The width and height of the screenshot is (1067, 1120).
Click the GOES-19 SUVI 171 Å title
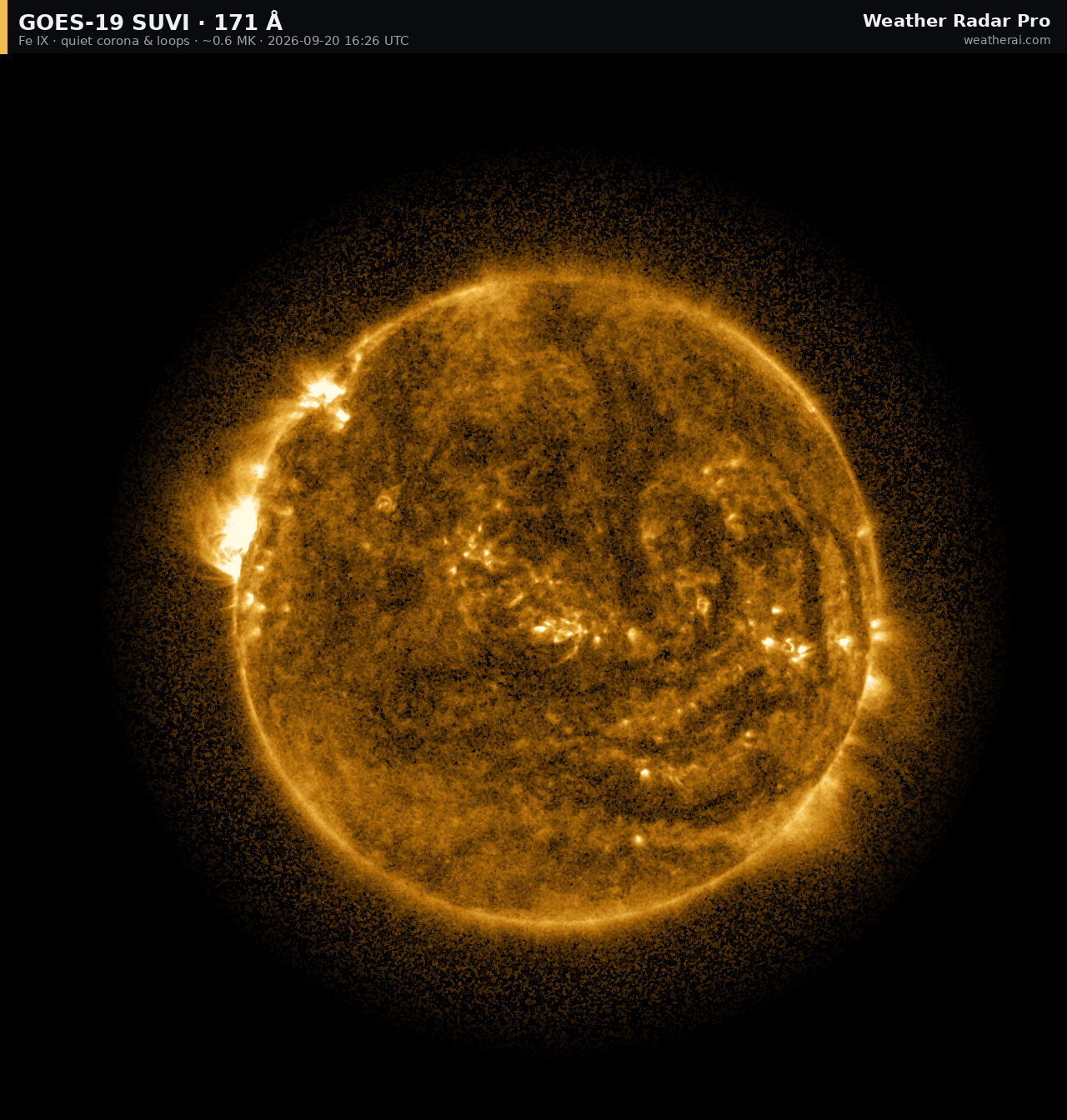[150, 22]
